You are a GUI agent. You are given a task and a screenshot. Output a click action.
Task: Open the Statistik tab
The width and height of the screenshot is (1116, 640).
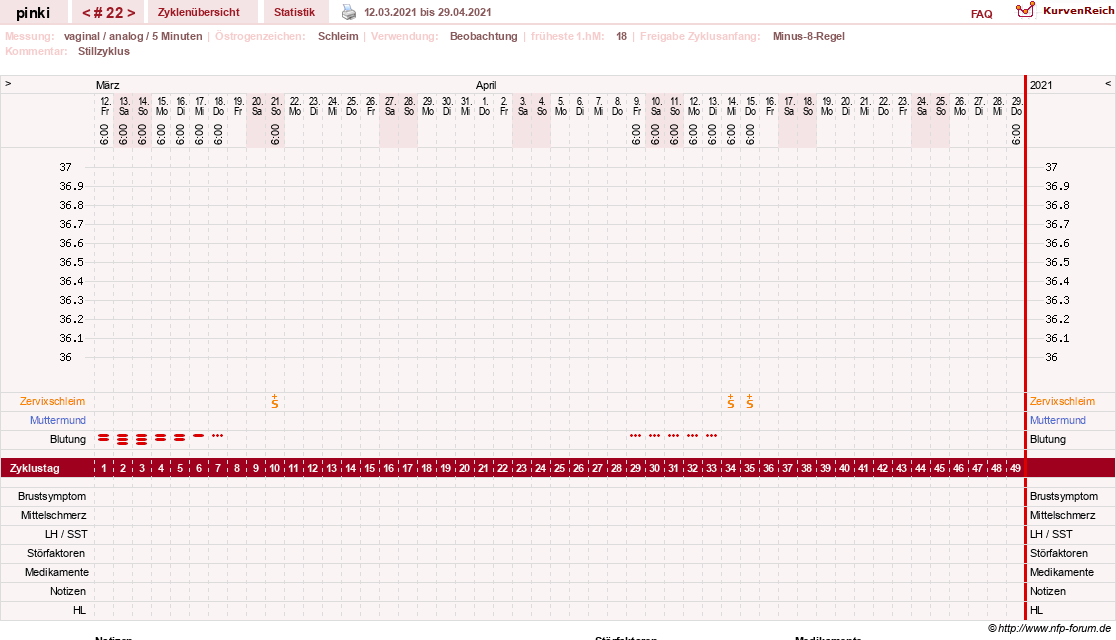(x=295, y=12)
